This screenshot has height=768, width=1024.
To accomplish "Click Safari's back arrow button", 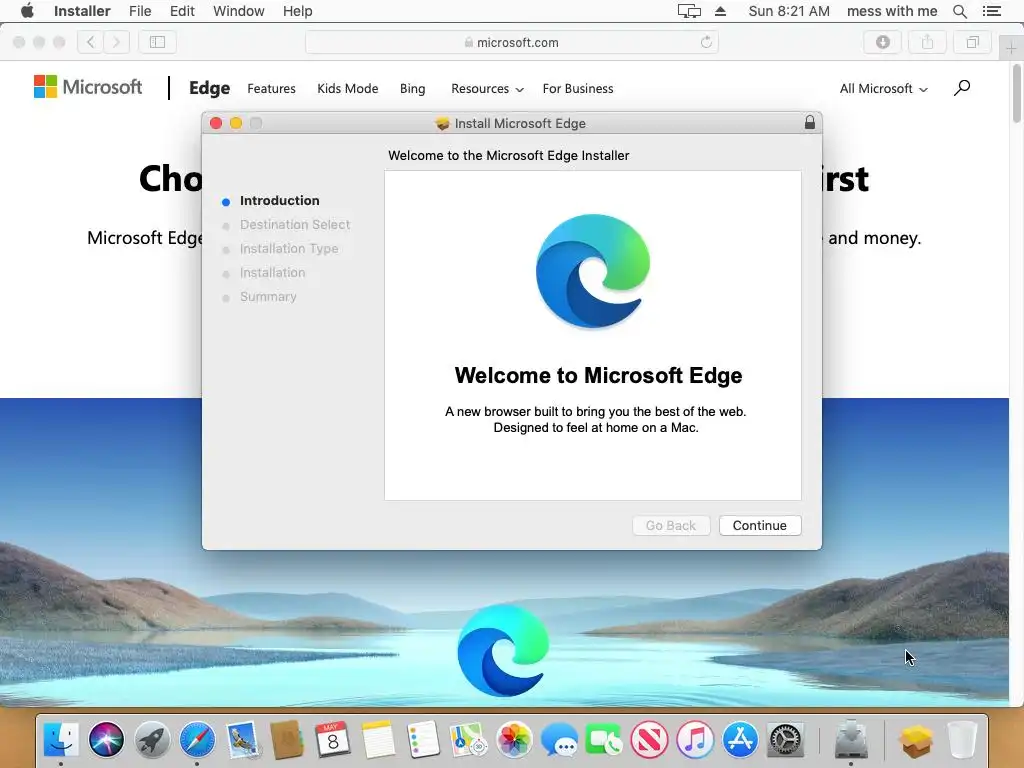I will pyautogui.click(x=91, y=42).
